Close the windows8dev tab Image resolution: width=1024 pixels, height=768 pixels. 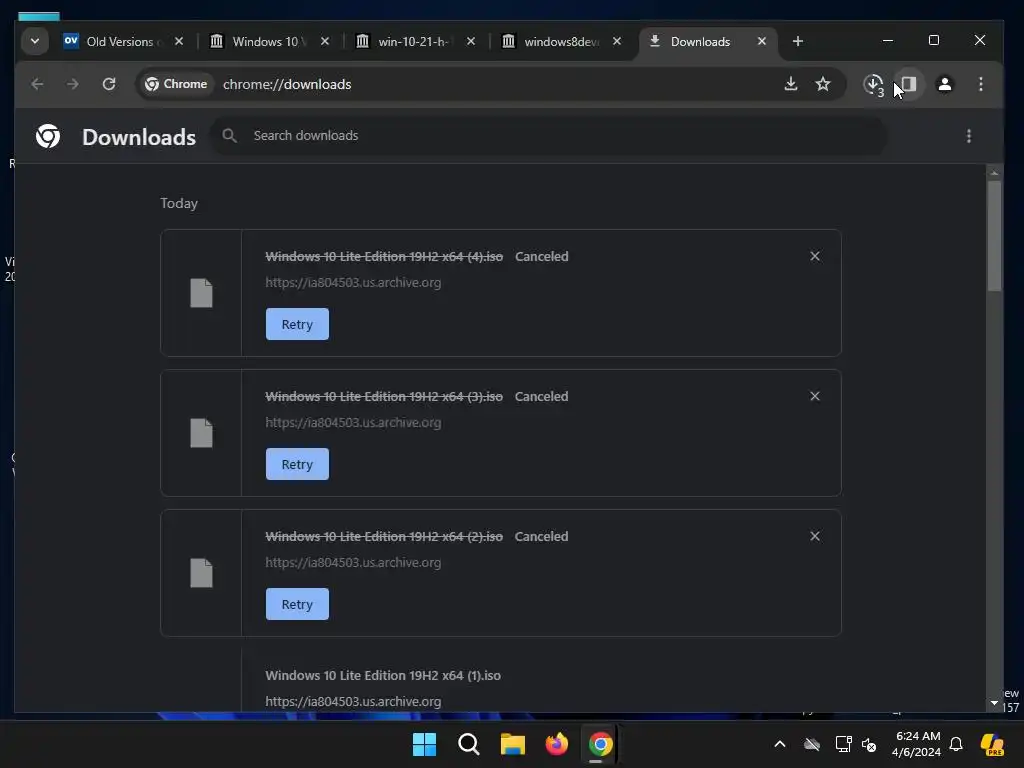(616, 41)
